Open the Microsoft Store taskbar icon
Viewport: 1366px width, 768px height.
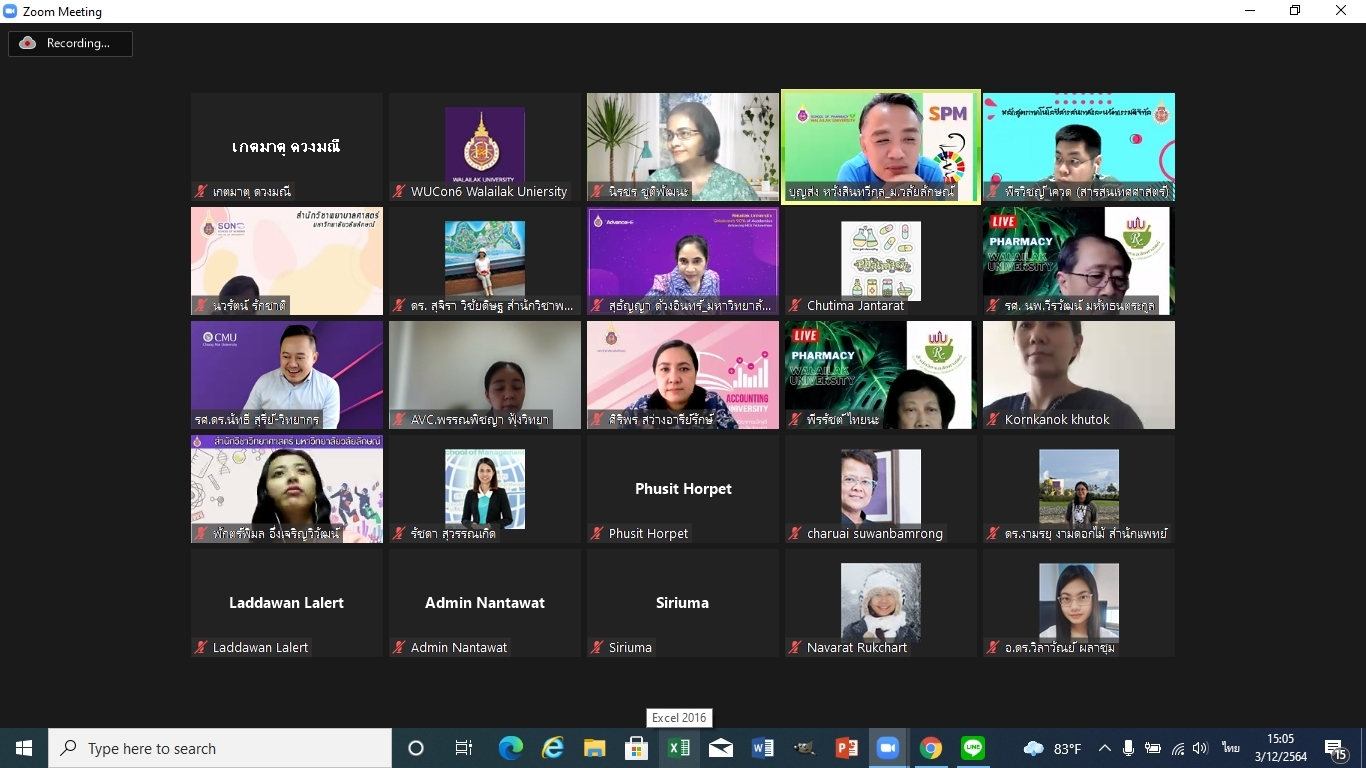[x=637, y=748]
